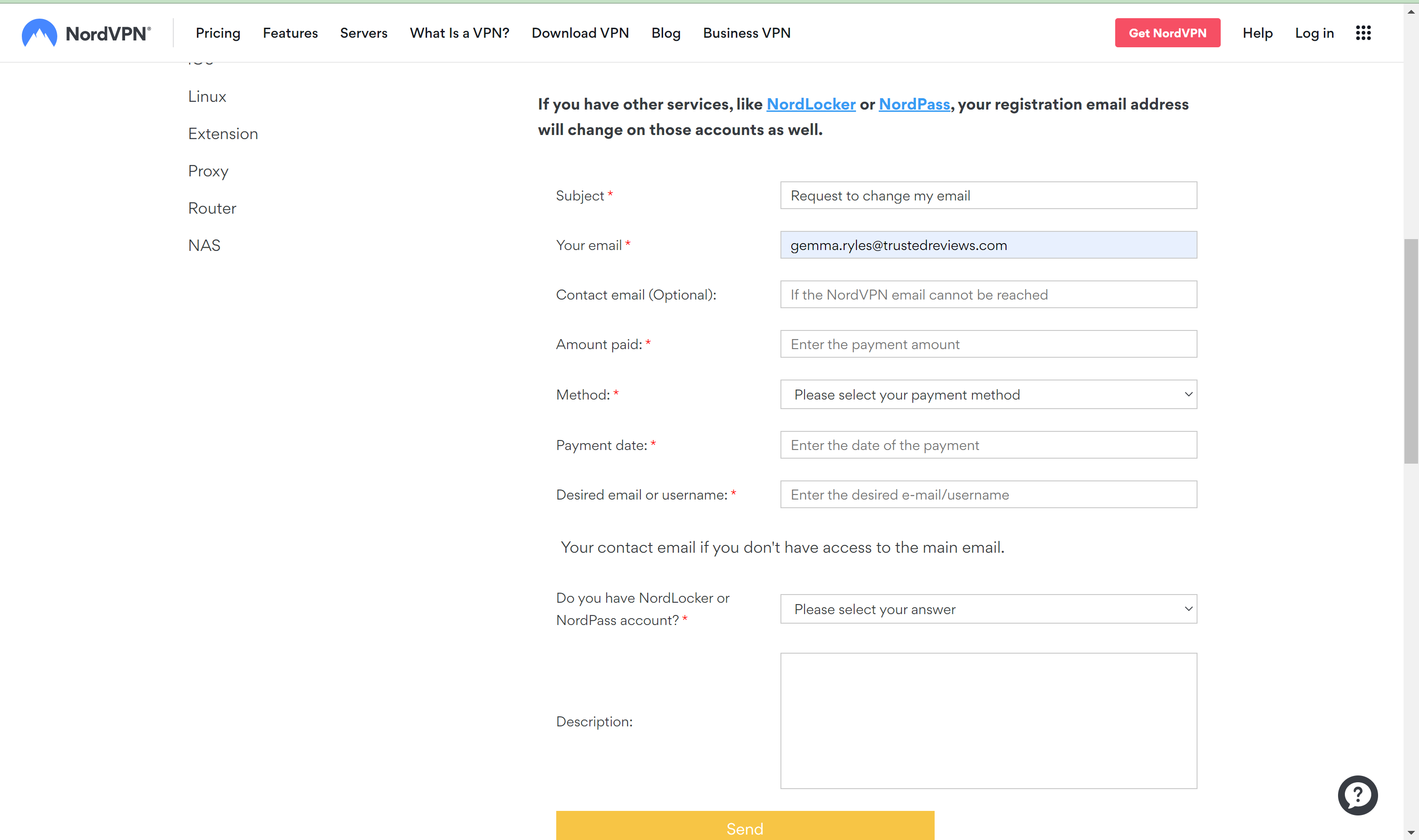The height and width of the screenshot is (840, 1419).
Task: Submit the form with Send button
Action: click(745, 825)
